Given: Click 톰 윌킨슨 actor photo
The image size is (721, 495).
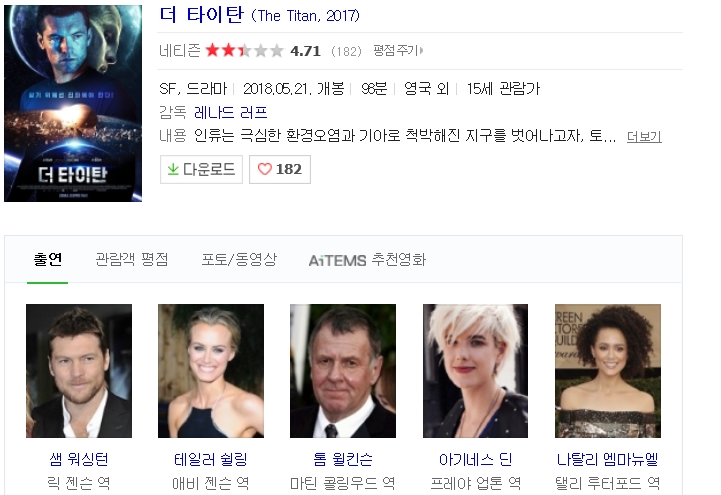Looking at the screenshot, I should 343,371.
